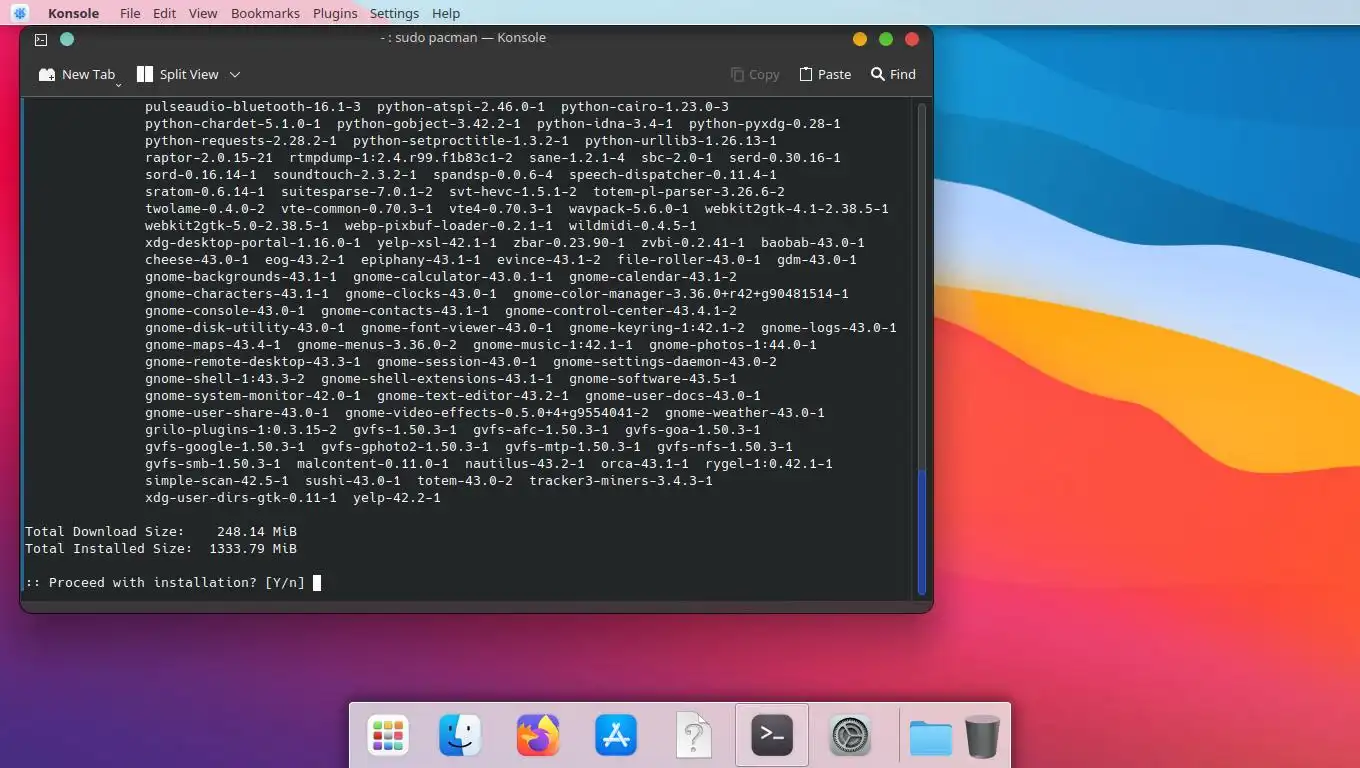
Task: Click the Total Installed Size text
Action: coord(109,548)
